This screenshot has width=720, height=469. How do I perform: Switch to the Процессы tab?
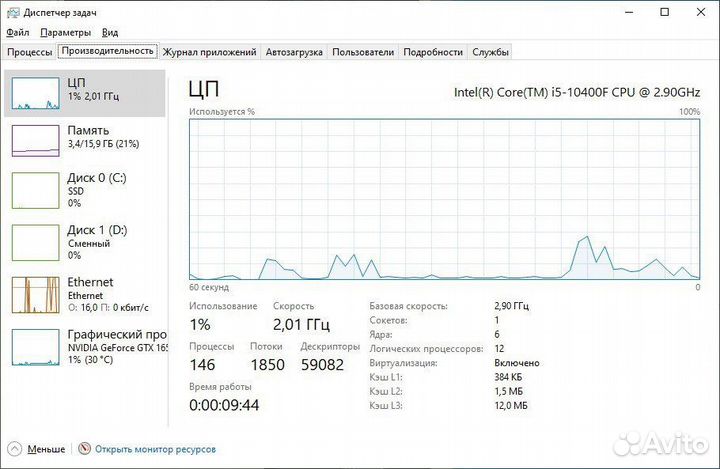tap(30, 52)
